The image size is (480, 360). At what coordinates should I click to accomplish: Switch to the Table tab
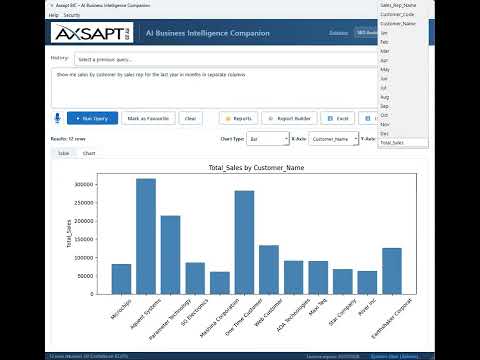tap(64, 153)
